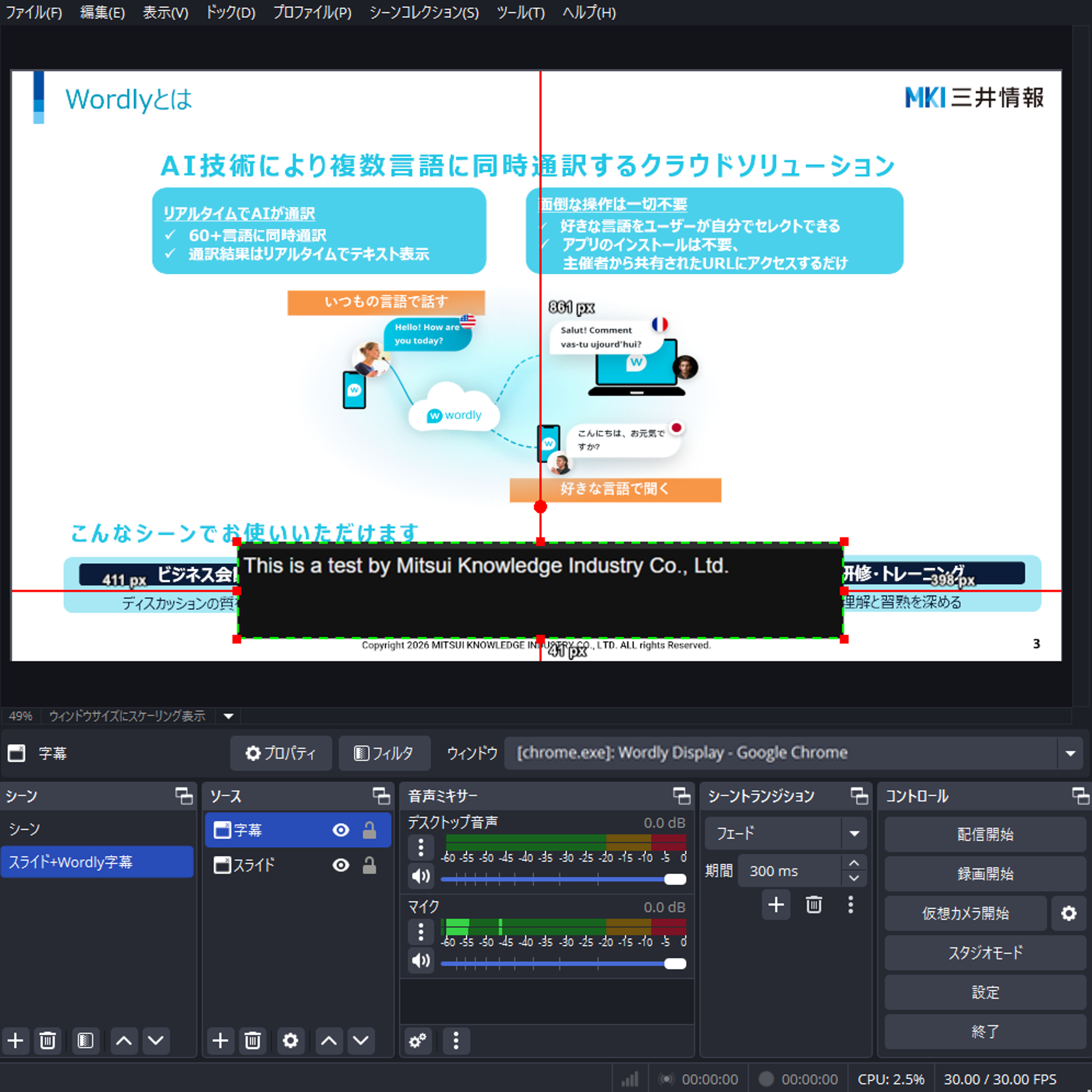Image resolution: width=1092 pixels, height=1092 pixels.
Task: Toggle visibility of スライド source
Action: coord(341,866)
